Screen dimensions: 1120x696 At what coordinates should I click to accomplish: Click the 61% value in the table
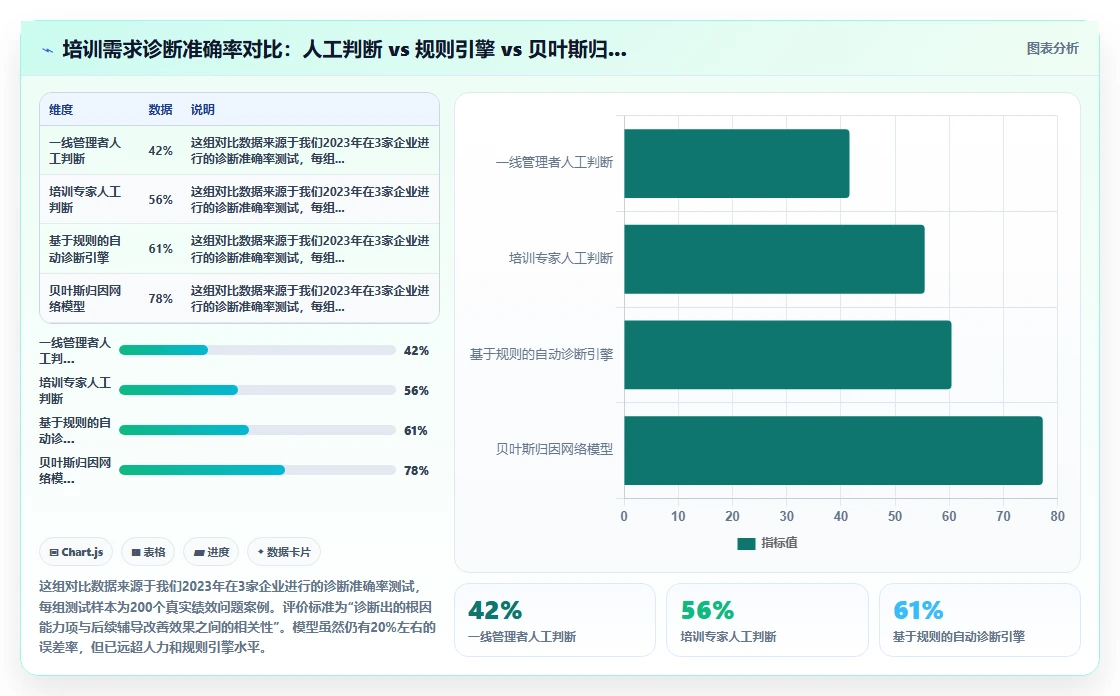(x=160, y=249)
